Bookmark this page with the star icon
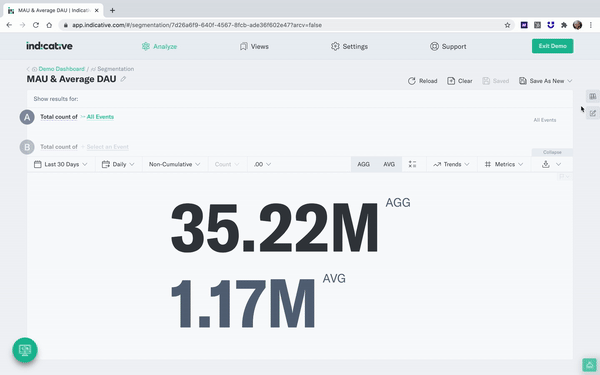The image size is (600, 375). [507, 25]
